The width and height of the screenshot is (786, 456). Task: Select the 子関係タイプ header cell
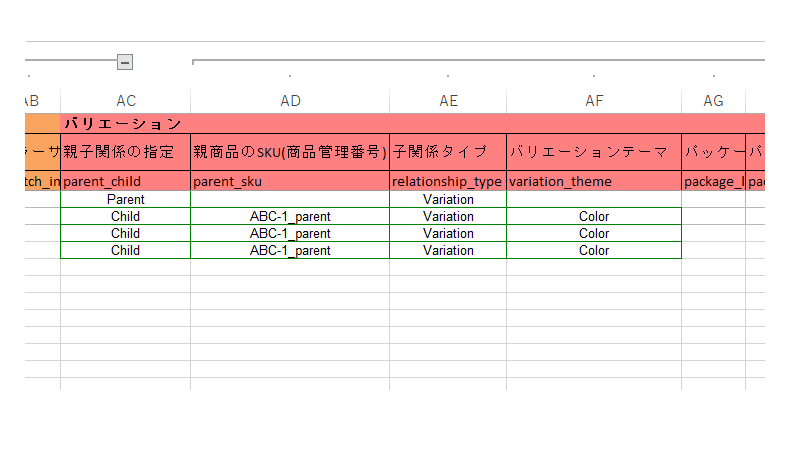(448, 152)
